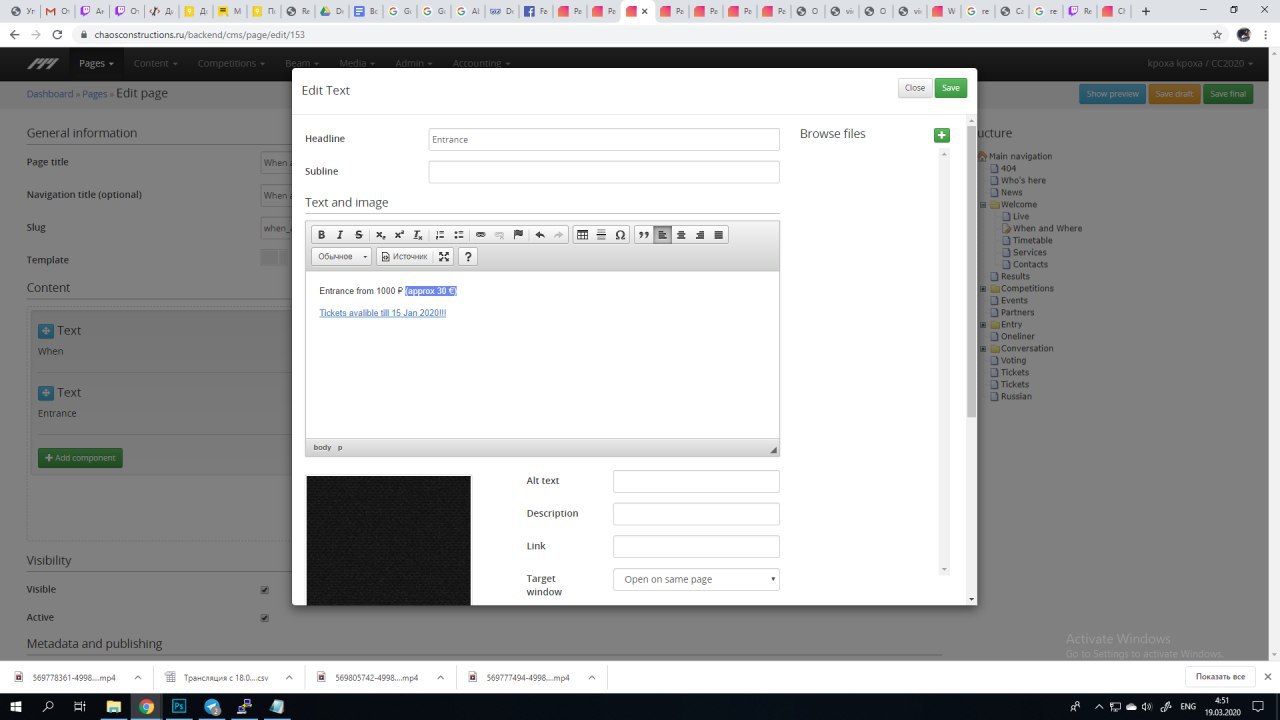
Task: Toggle bold formatting in the text editor
Action: click(x=321, y=235)
